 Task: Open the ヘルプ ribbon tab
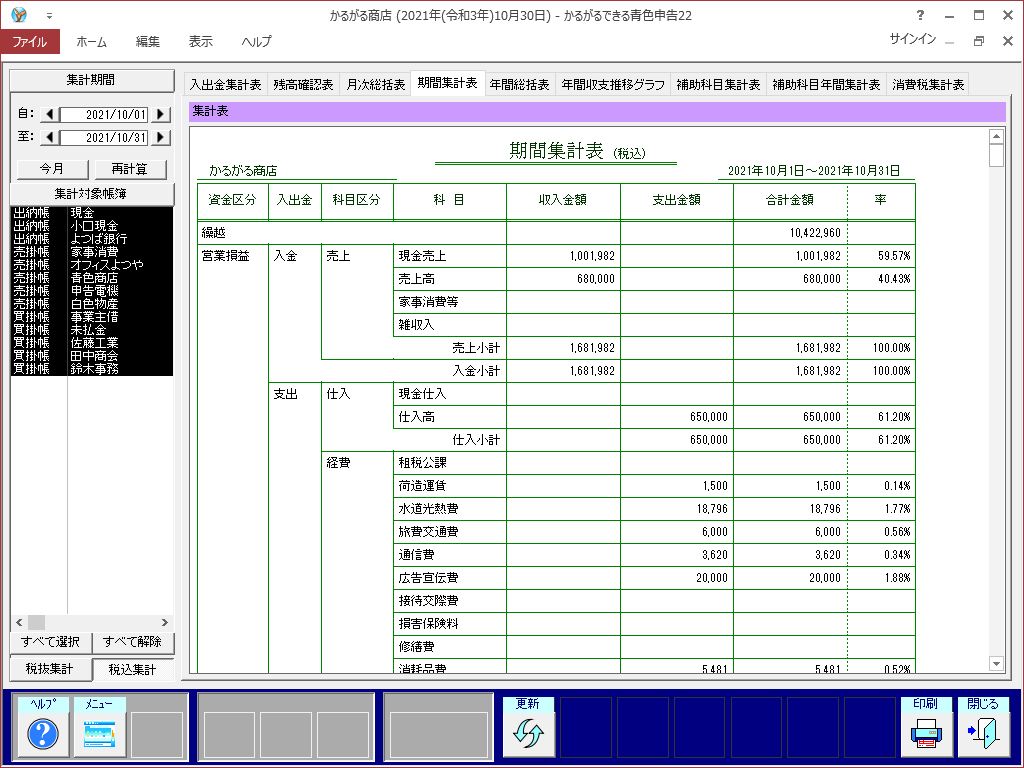(256, 41)
